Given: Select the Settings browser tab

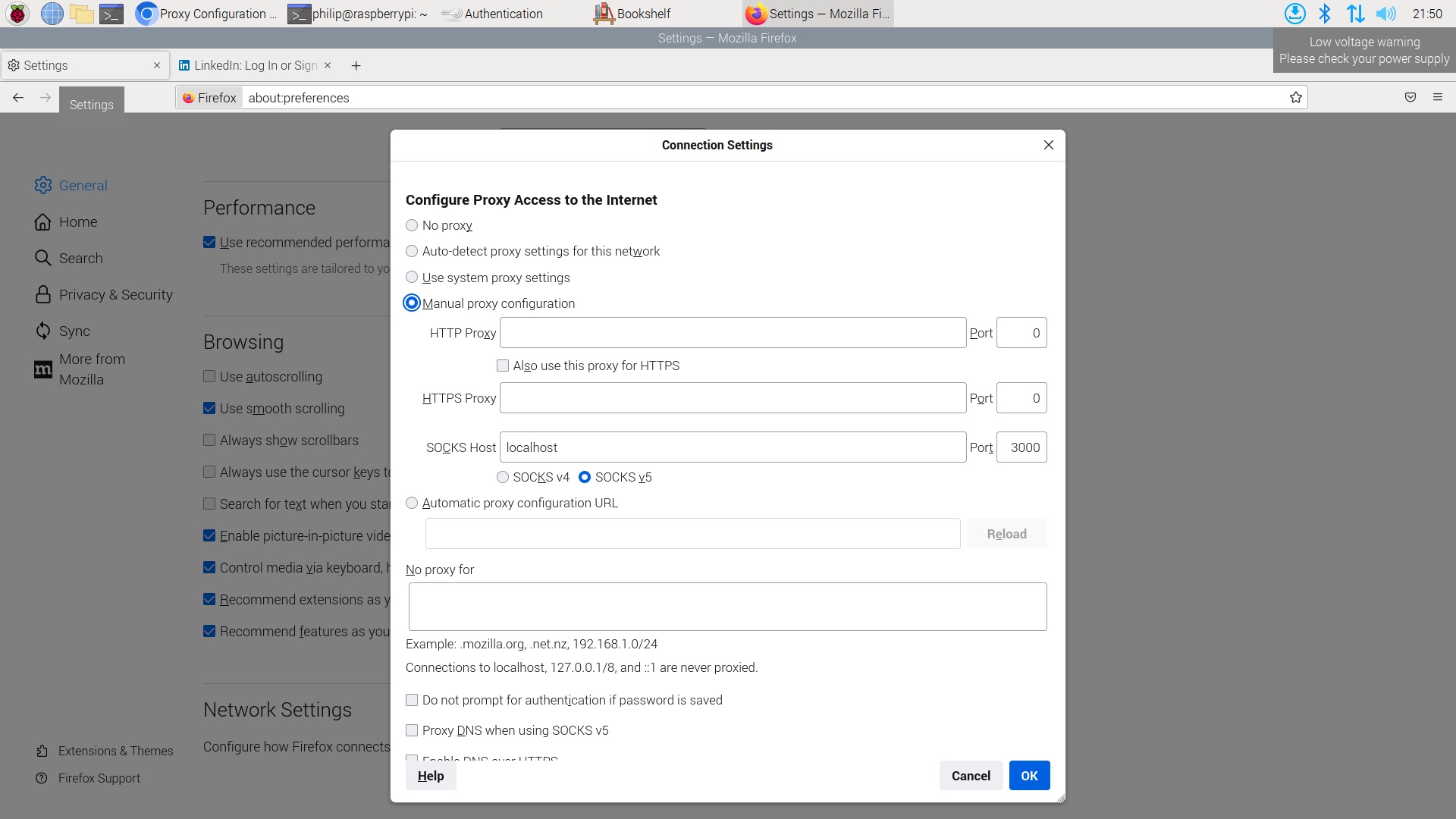Looking at the screenshot, I should point(83,65).
